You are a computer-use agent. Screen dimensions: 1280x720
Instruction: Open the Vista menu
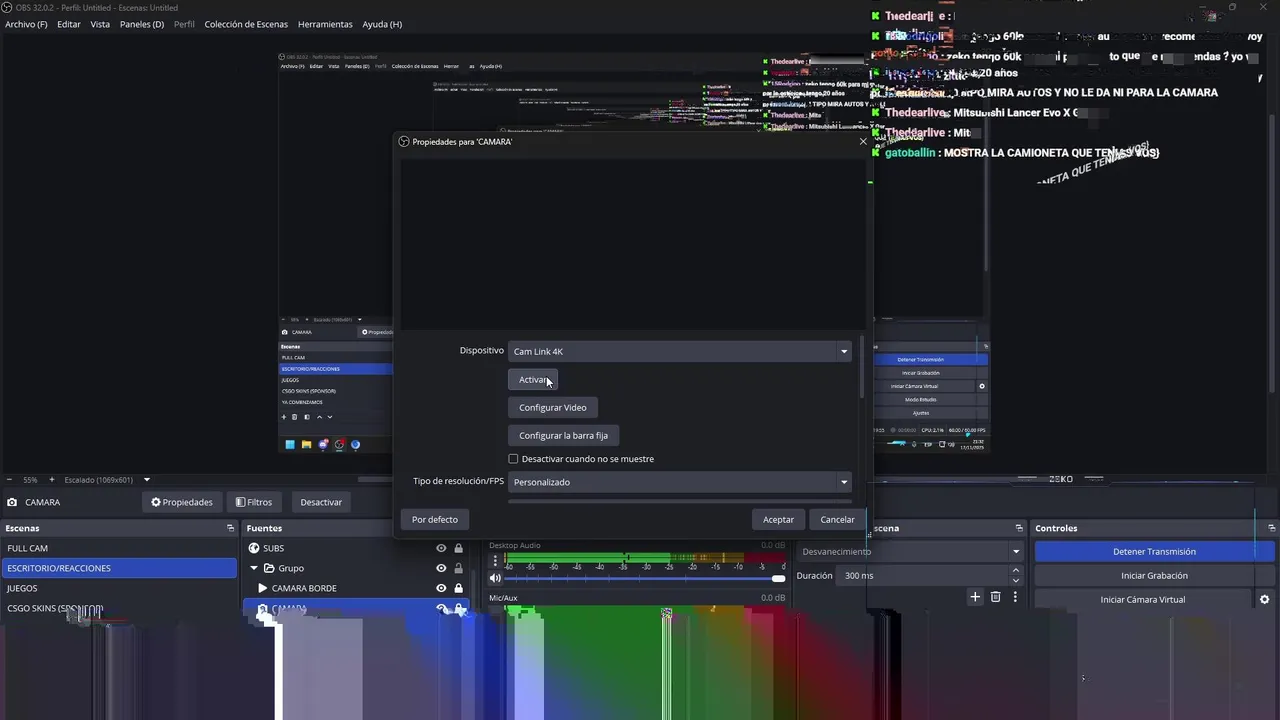coord(100,24)
